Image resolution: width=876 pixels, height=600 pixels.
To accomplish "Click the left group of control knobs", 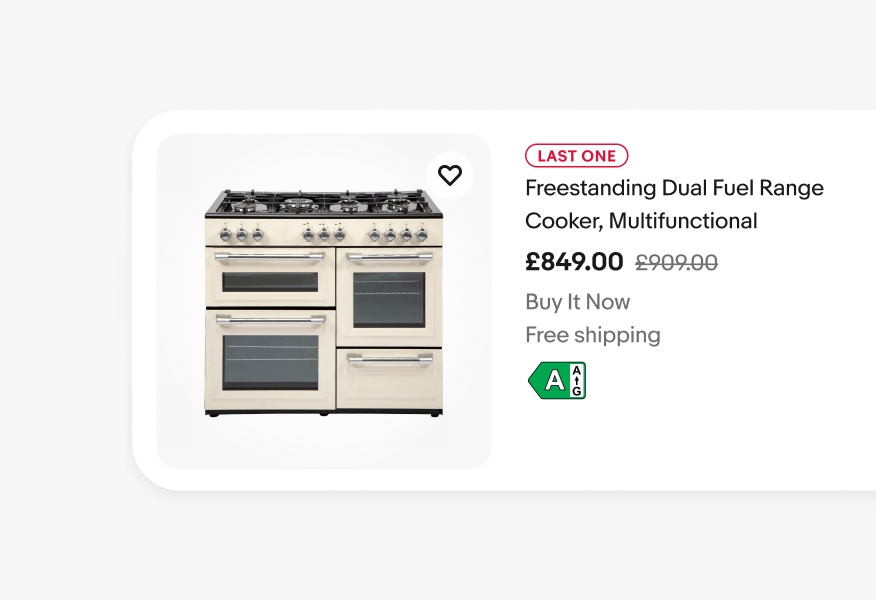I will 241,233.
